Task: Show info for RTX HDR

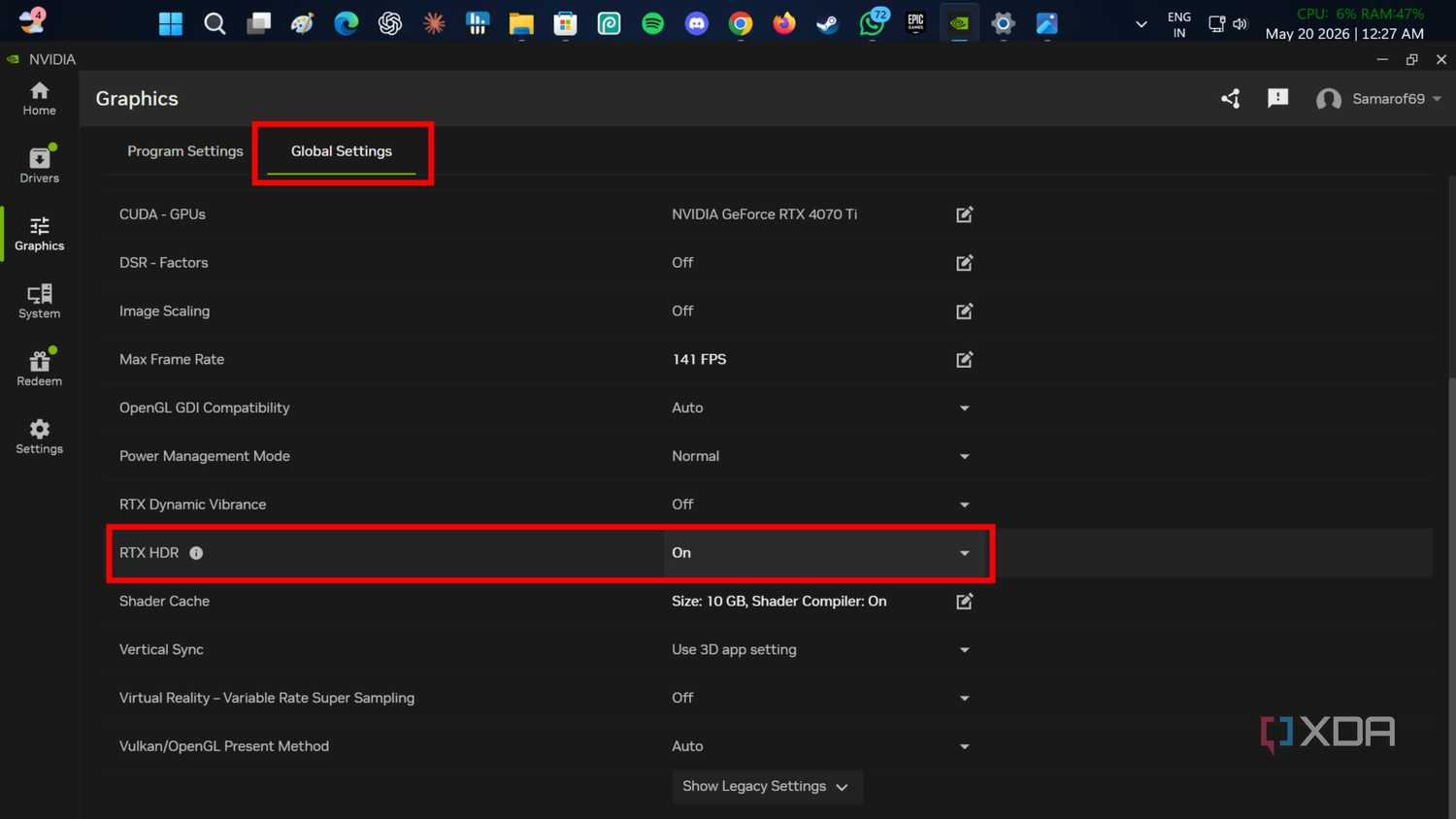Action: click(x=196, y=553)
